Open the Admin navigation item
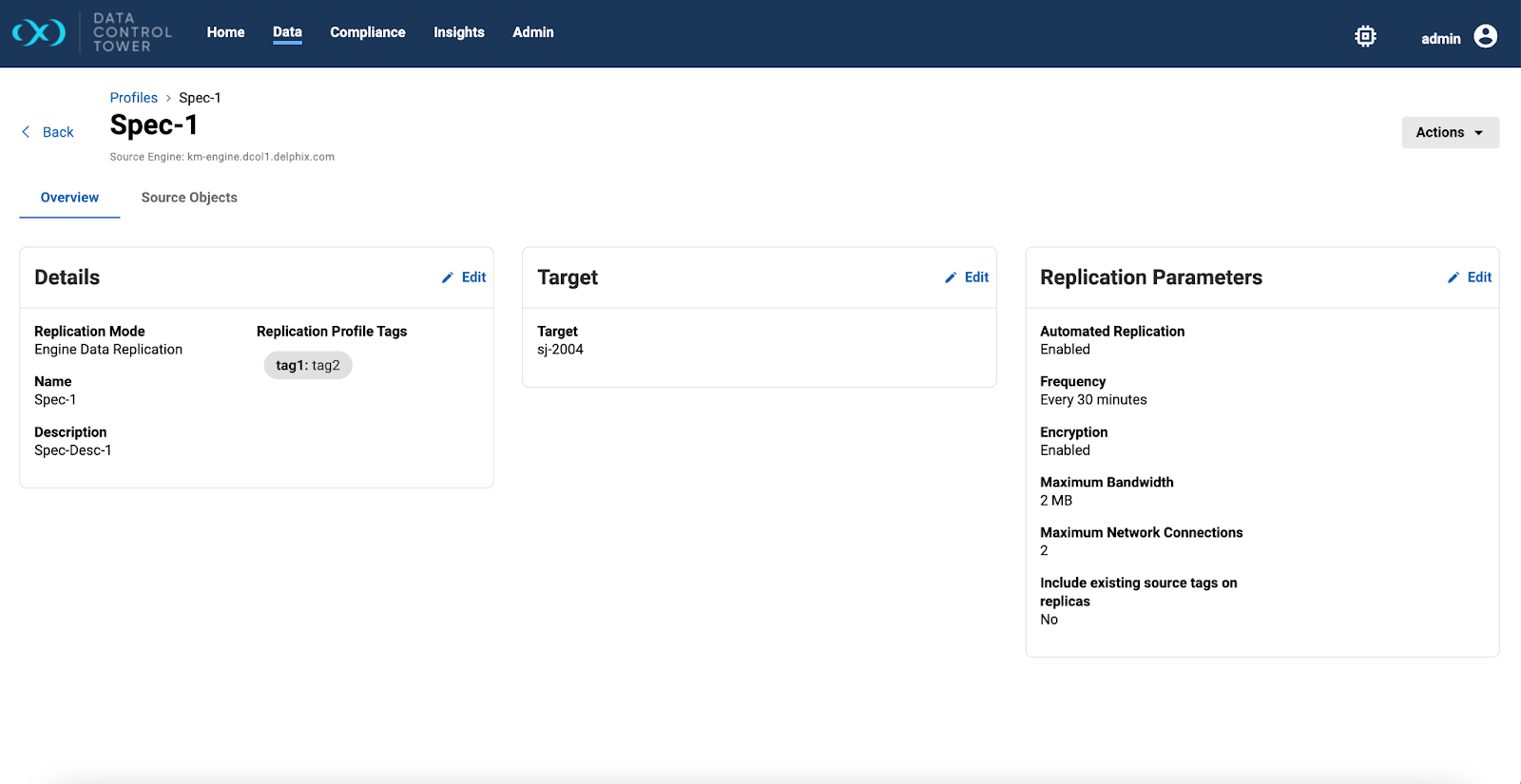Viewport: 1521px width, 784px height. (532, 32)
